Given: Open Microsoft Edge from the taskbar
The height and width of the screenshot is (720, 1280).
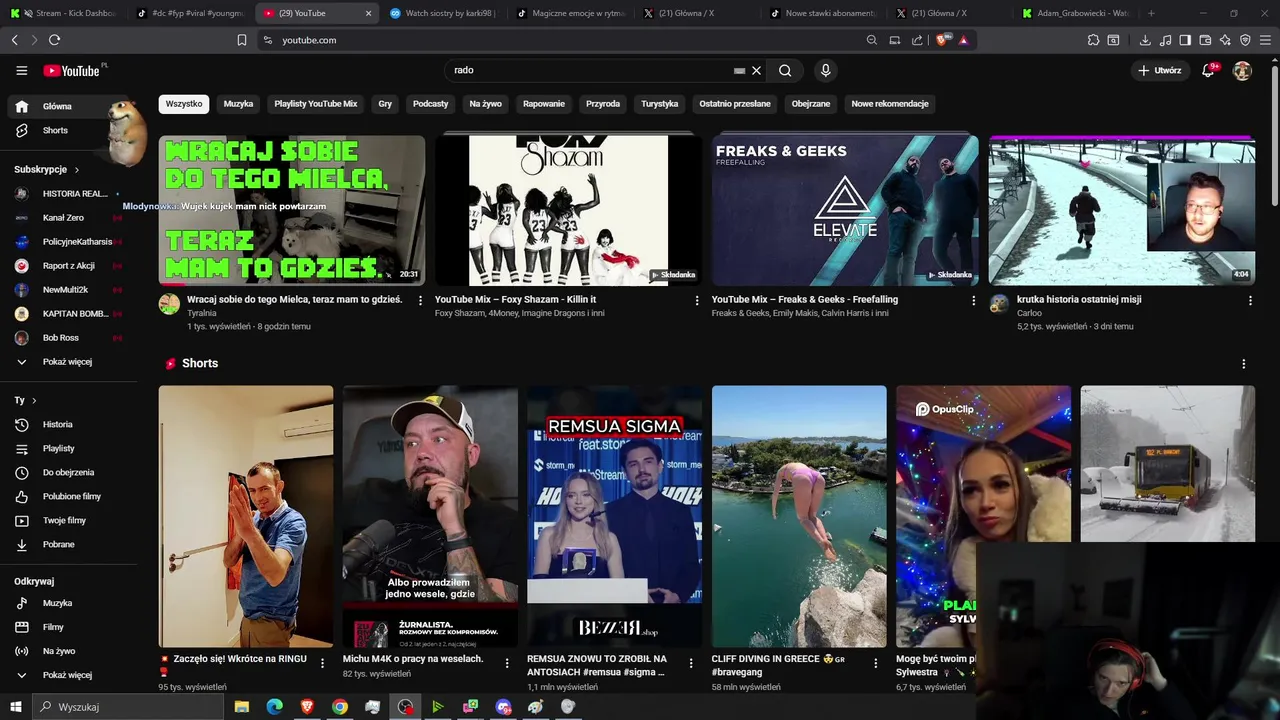Looking at the screenshot, I should 275,707.
